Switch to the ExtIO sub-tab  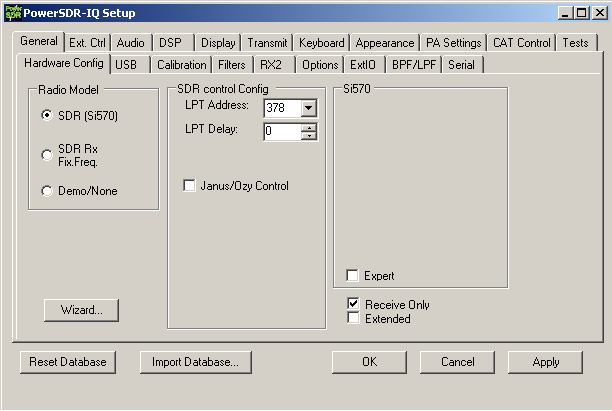click(363, 65)
